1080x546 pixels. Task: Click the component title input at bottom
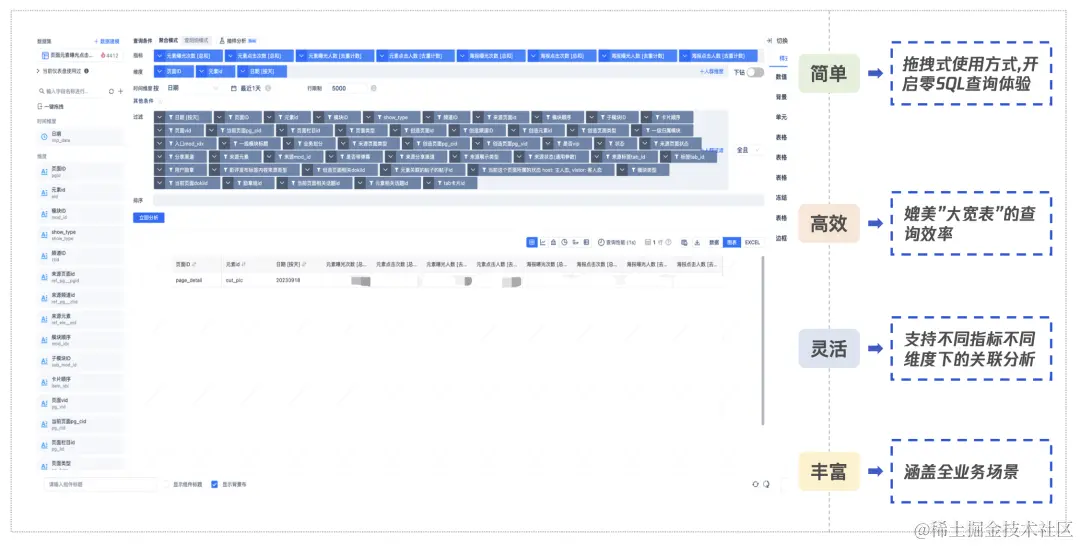[101, 484]
